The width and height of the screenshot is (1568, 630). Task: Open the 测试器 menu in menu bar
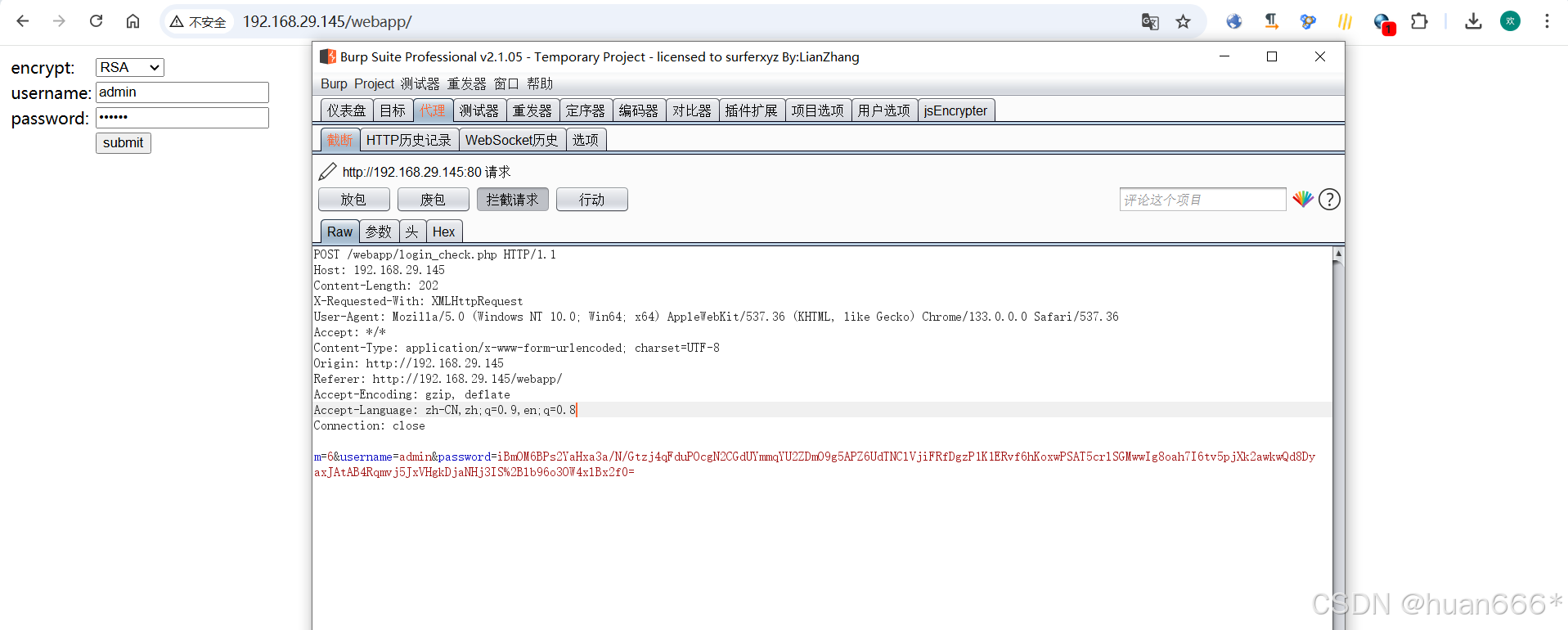(420, 83)
